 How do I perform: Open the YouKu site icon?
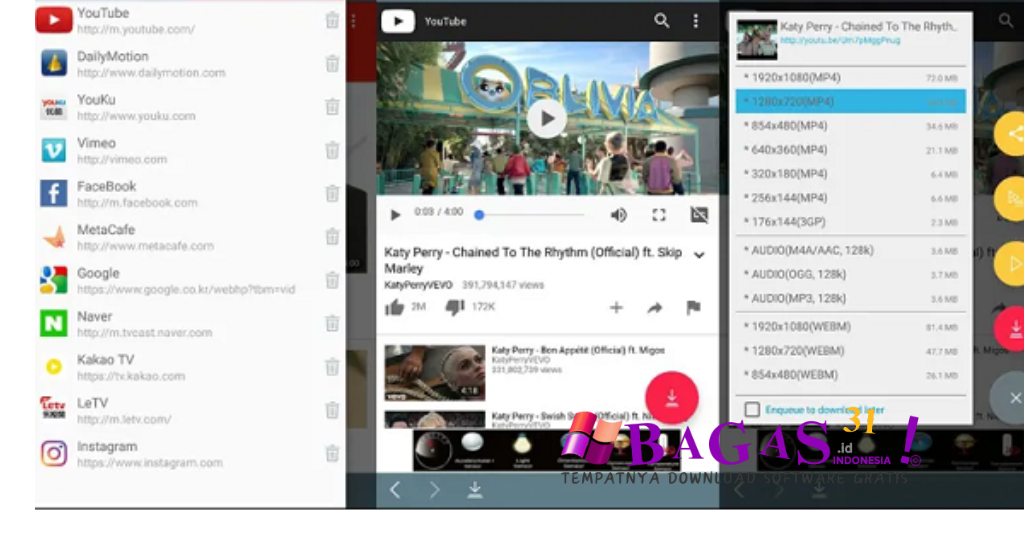(x=54, y=107)
